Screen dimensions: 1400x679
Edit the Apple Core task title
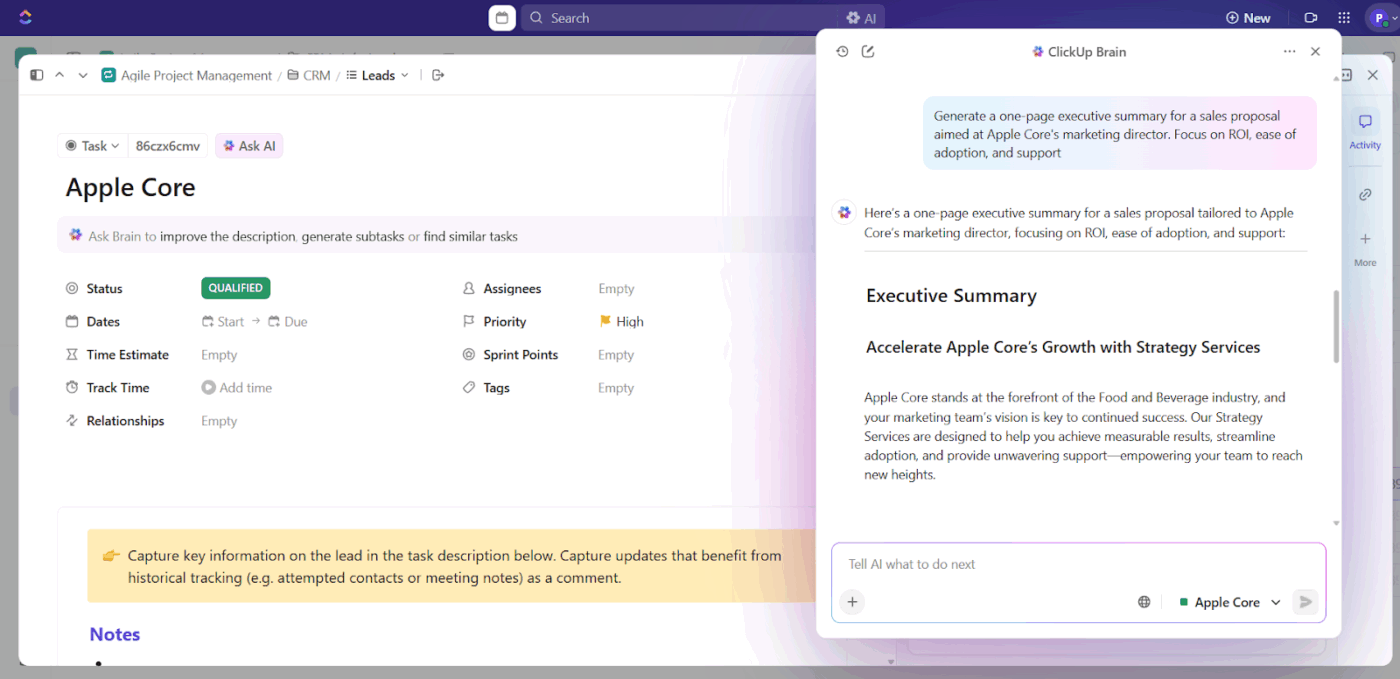131,188
